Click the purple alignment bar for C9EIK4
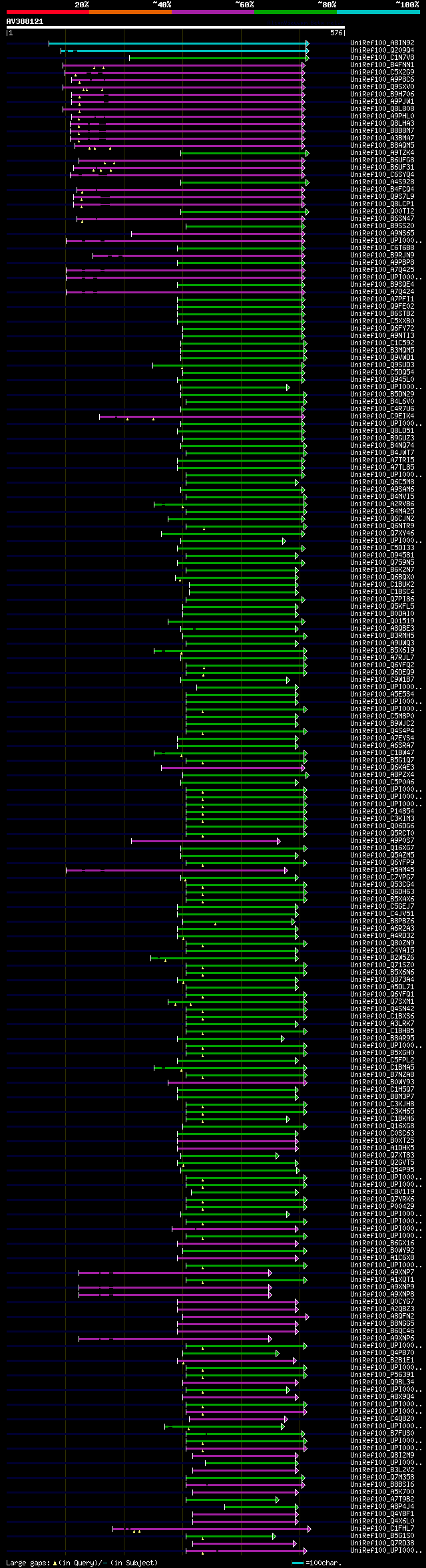This screenshot has height=1568, width=426. coord(202,416)
